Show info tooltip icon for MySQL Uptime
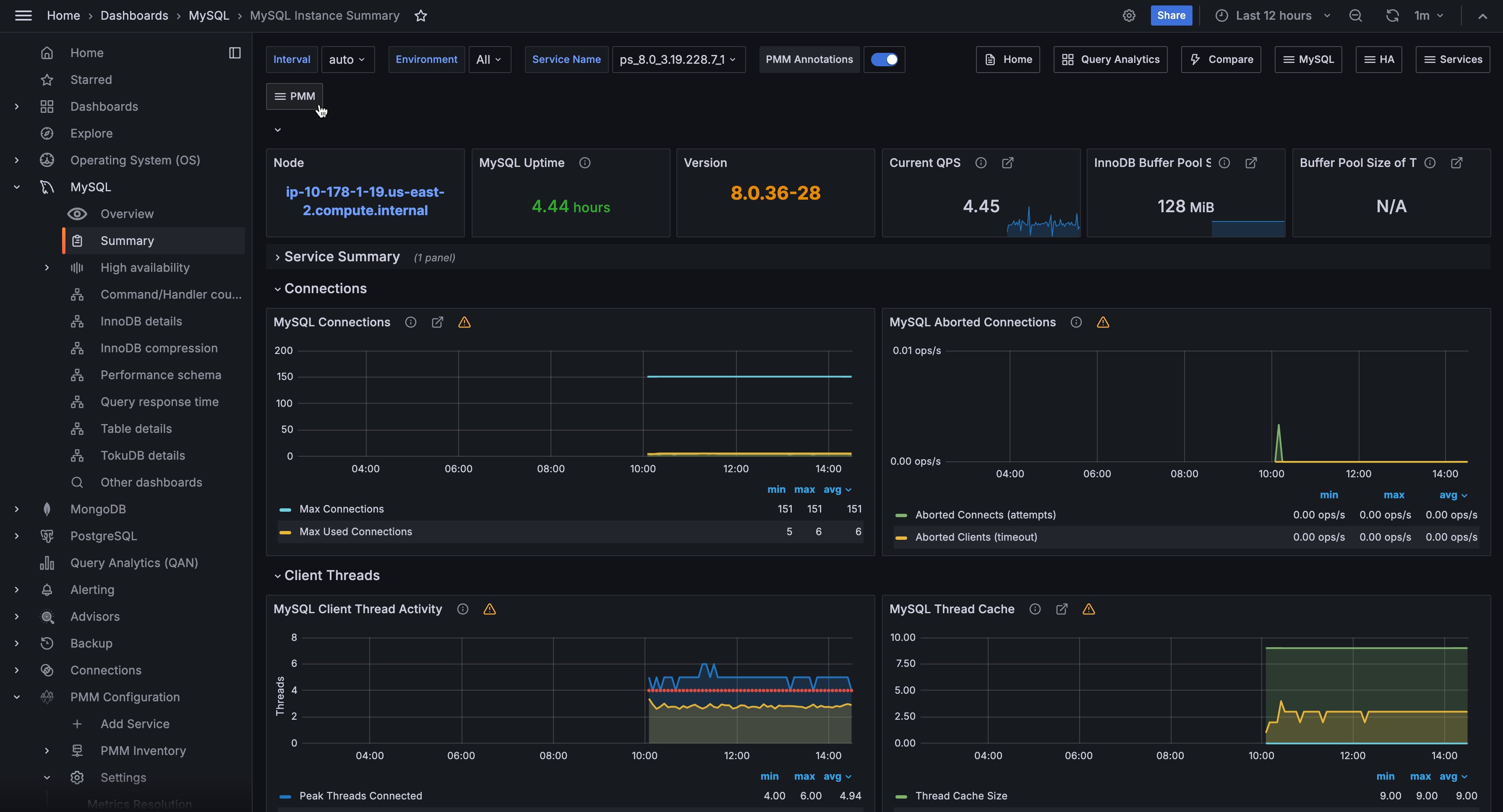Screen dimensions: 1503x812 584,163
